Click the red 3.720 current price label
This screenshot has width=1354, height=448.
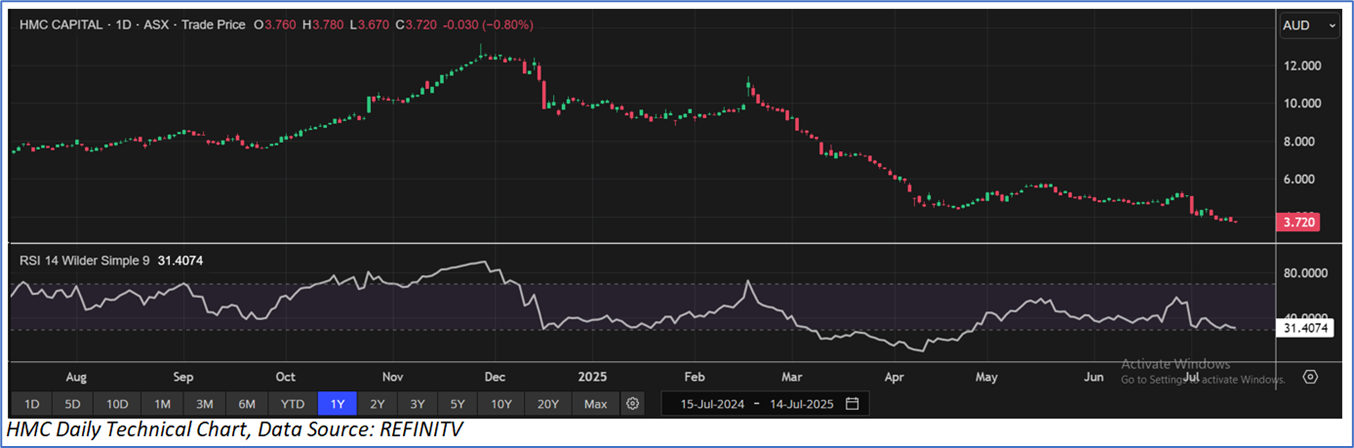(1300, 222)
